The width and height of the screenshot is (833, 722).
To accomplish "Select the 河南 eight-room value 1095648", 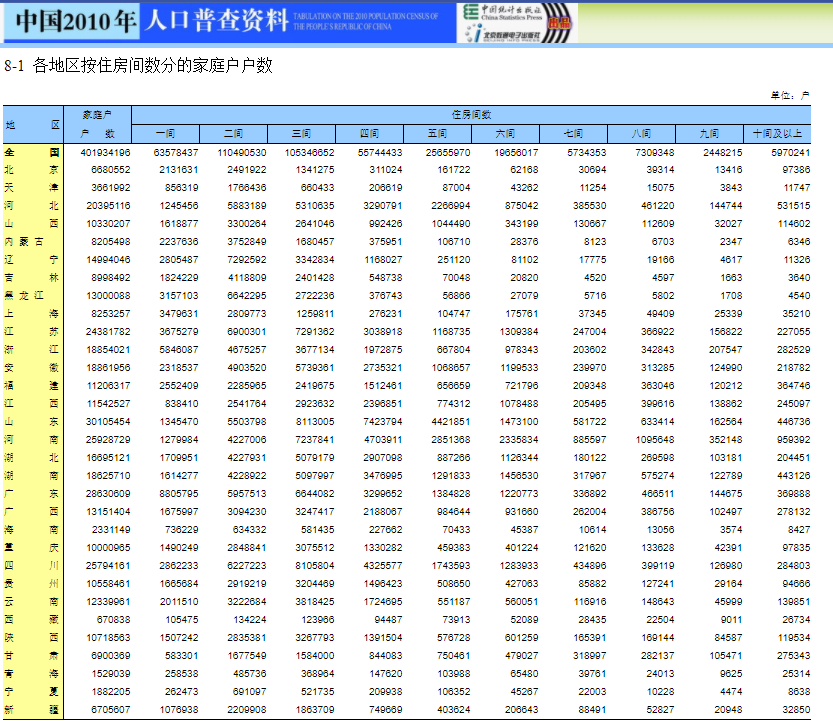I will [654, 440].
